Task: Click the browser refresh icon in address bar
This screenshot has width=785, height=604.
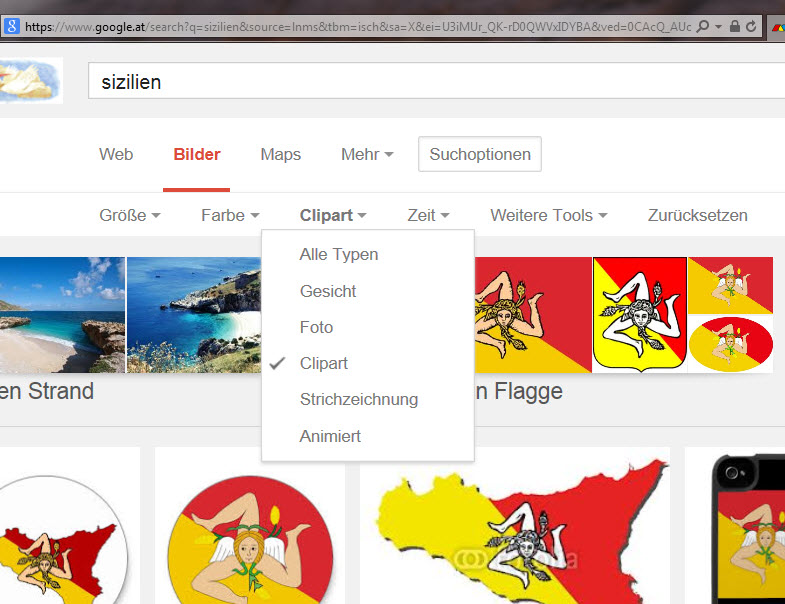Action: (x=750, y=27)
